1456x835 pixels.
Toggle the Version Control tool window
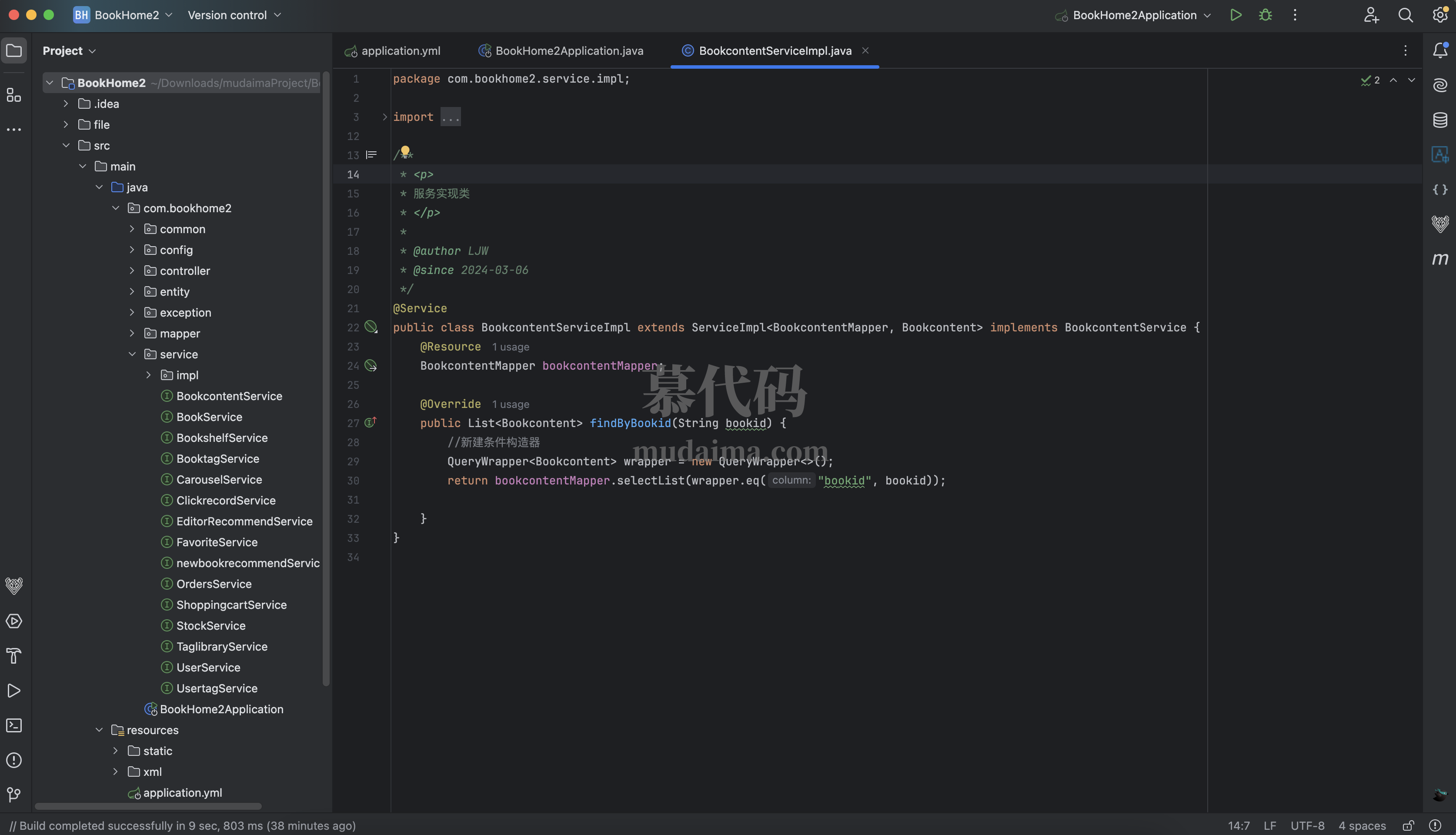[x=14, y=794]
